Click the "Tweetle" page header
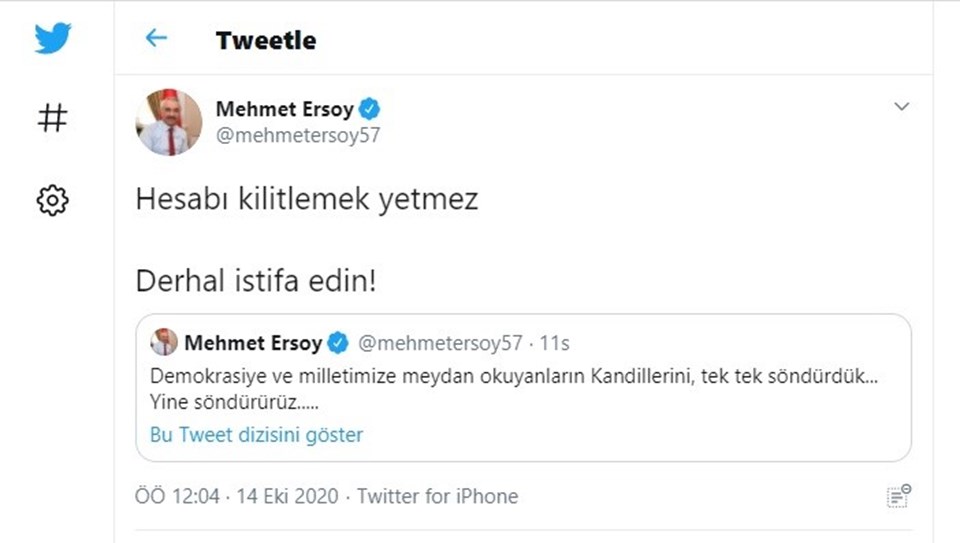The image size is (960, 543). pyautogui.click(x=265, y=41)
